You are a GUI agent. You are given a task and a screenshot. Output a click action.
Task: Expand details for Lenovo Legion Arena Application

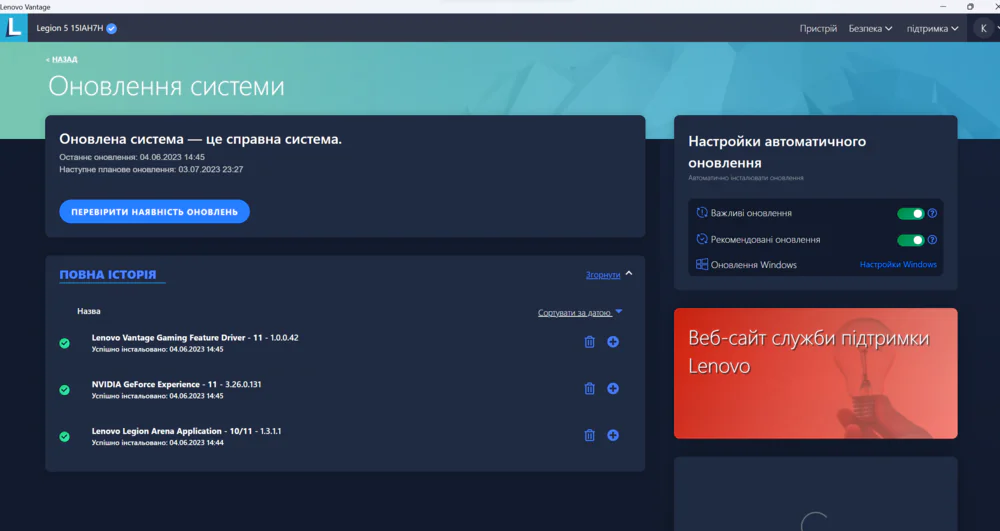click(613, 435)
